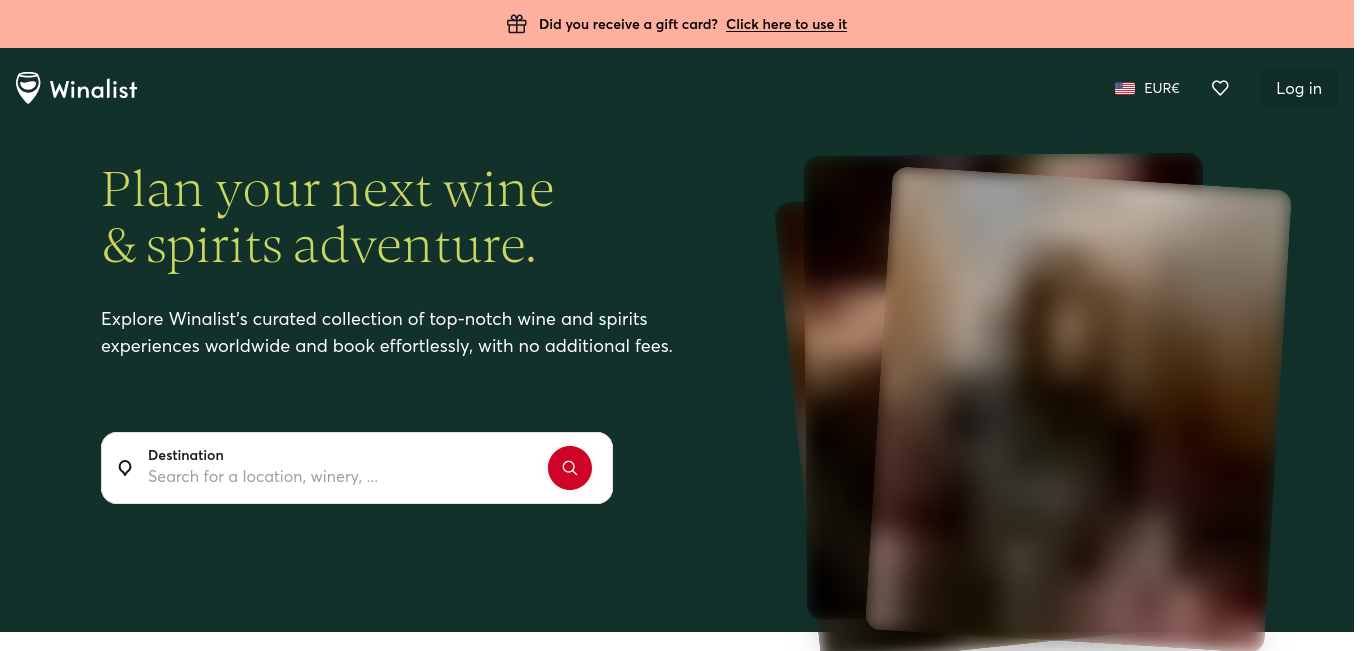Click the Winalist wine glass logo icon
1366x651 pixels.
[x=28, y=88]
